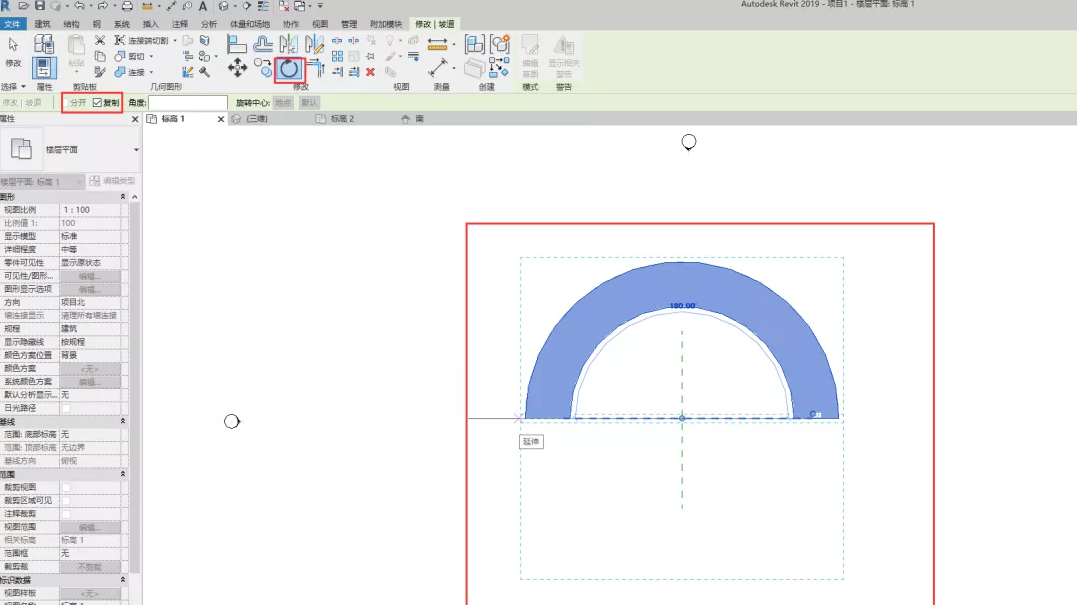
Task: Click the Close Inactive Views icon
Action: (284, 6)
